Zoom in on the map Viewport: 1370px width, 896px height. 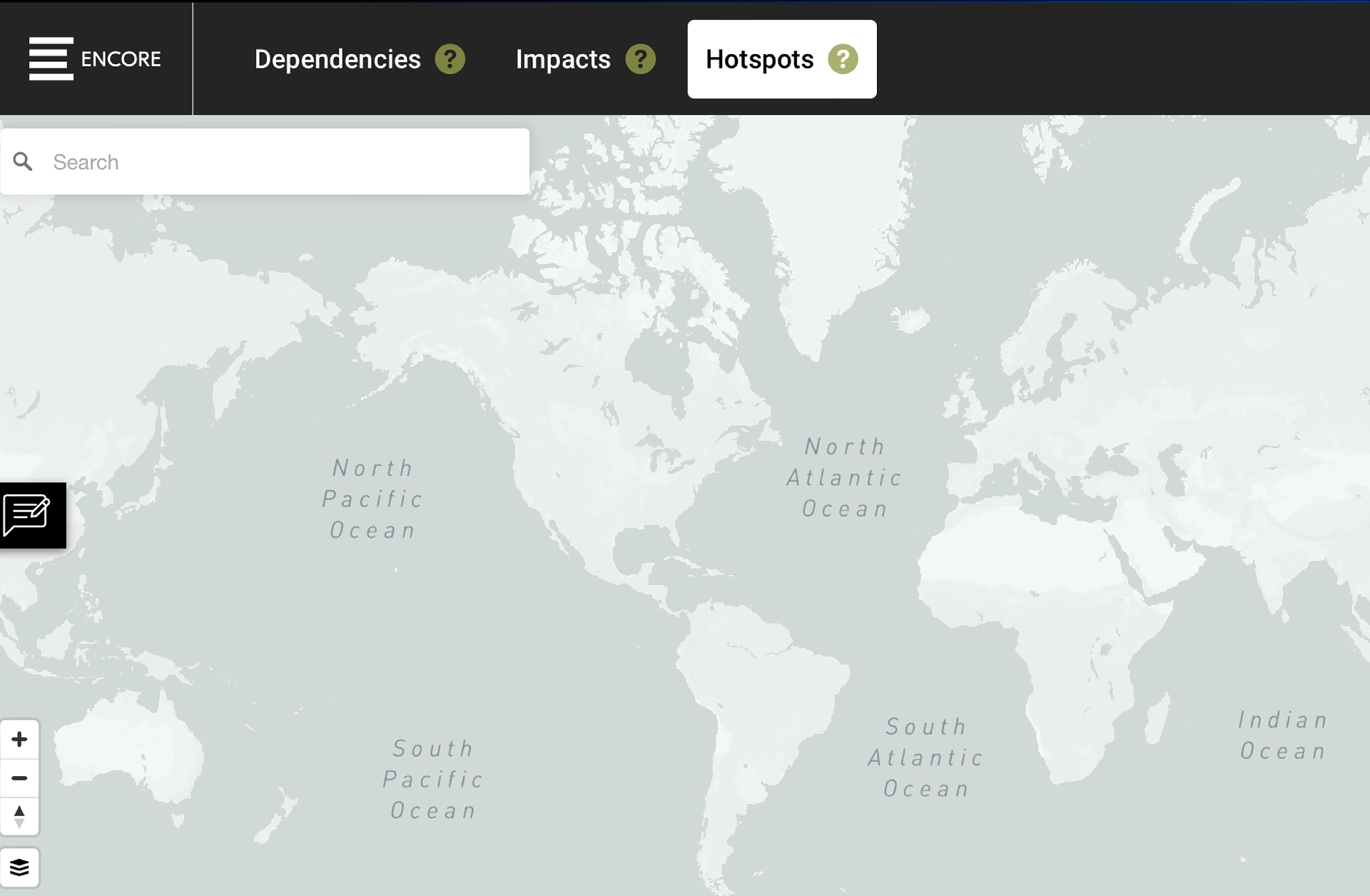[x=19, y=740]
